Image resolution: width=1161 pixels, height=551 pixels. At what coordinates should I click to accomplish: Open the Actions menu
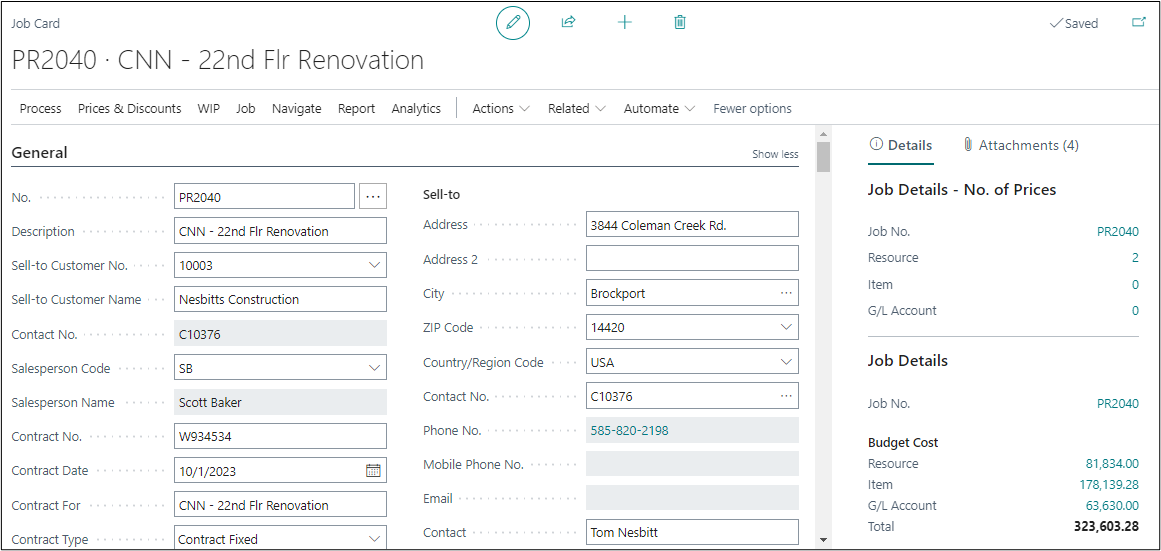501,108
